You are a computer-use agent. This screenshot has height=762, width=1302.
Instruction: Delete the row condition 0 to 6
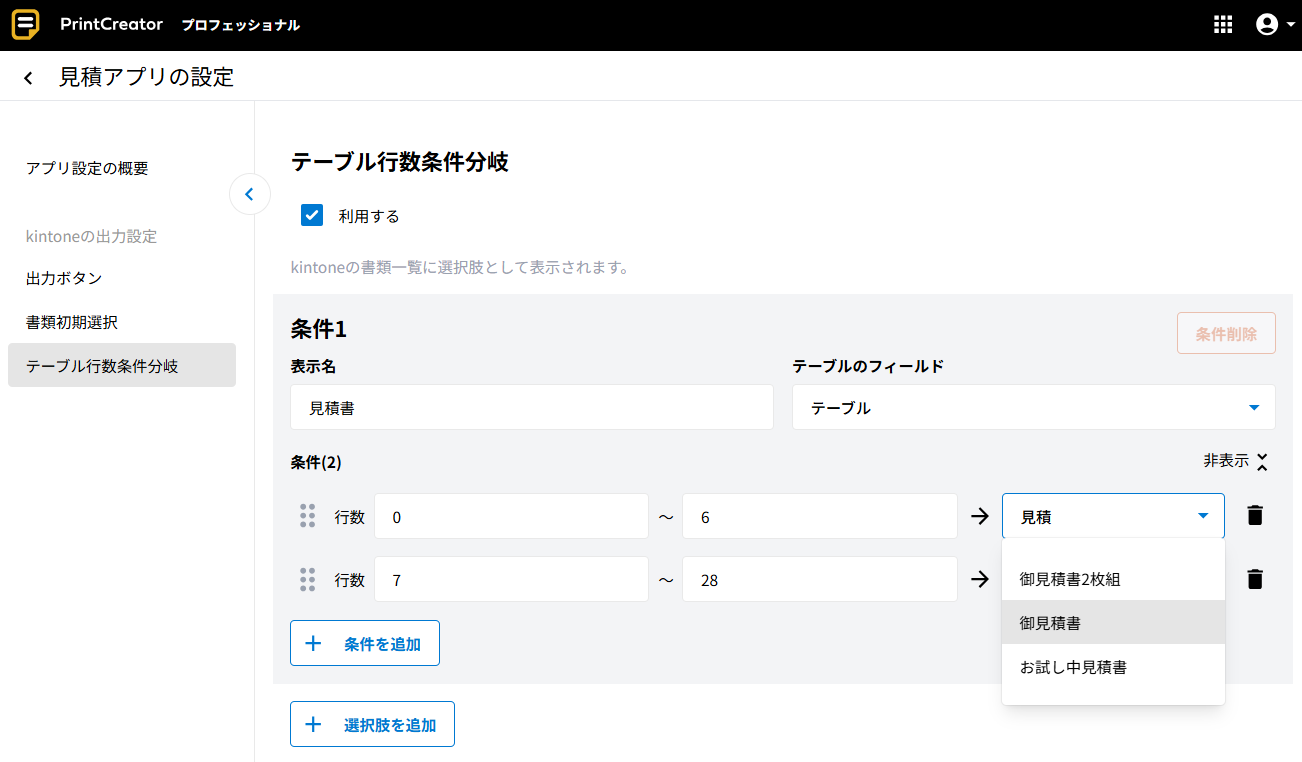[x=1255, y=516]
